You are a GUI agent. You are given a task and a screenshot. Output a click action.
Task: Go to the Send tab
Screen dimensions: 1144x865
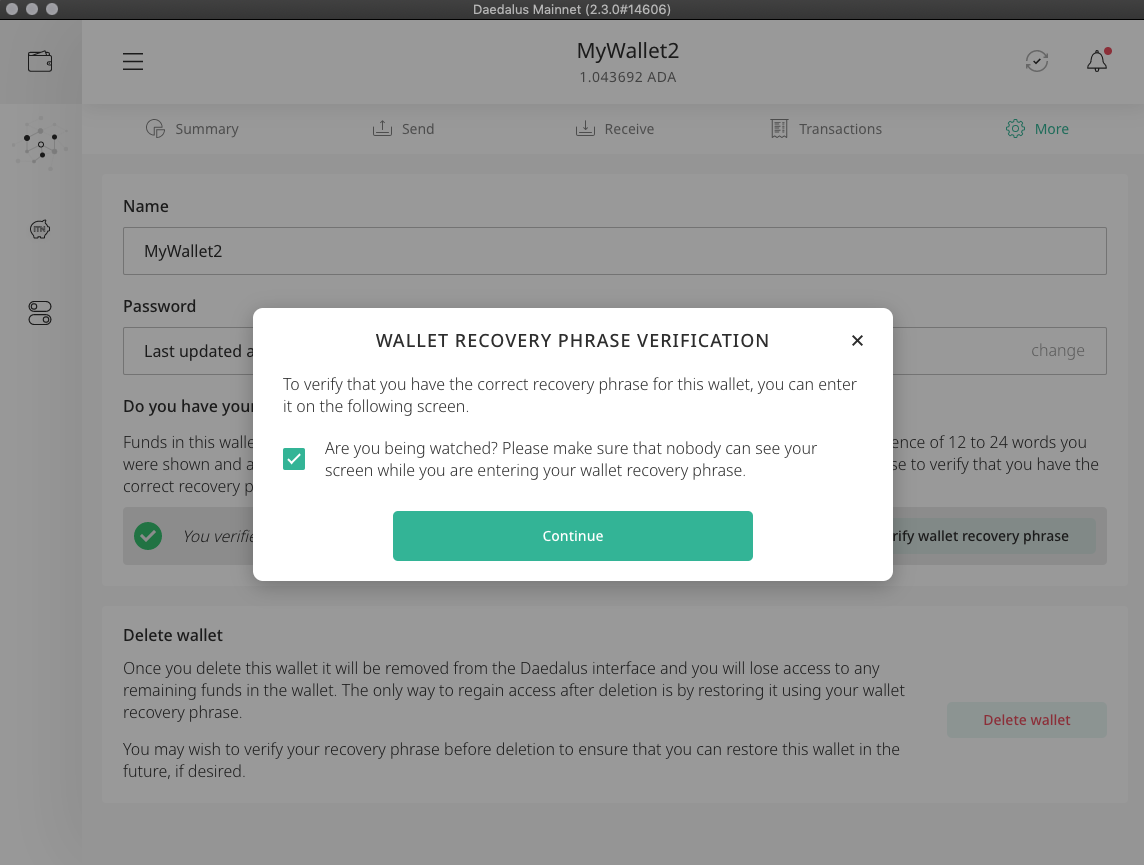coord(403,129)
